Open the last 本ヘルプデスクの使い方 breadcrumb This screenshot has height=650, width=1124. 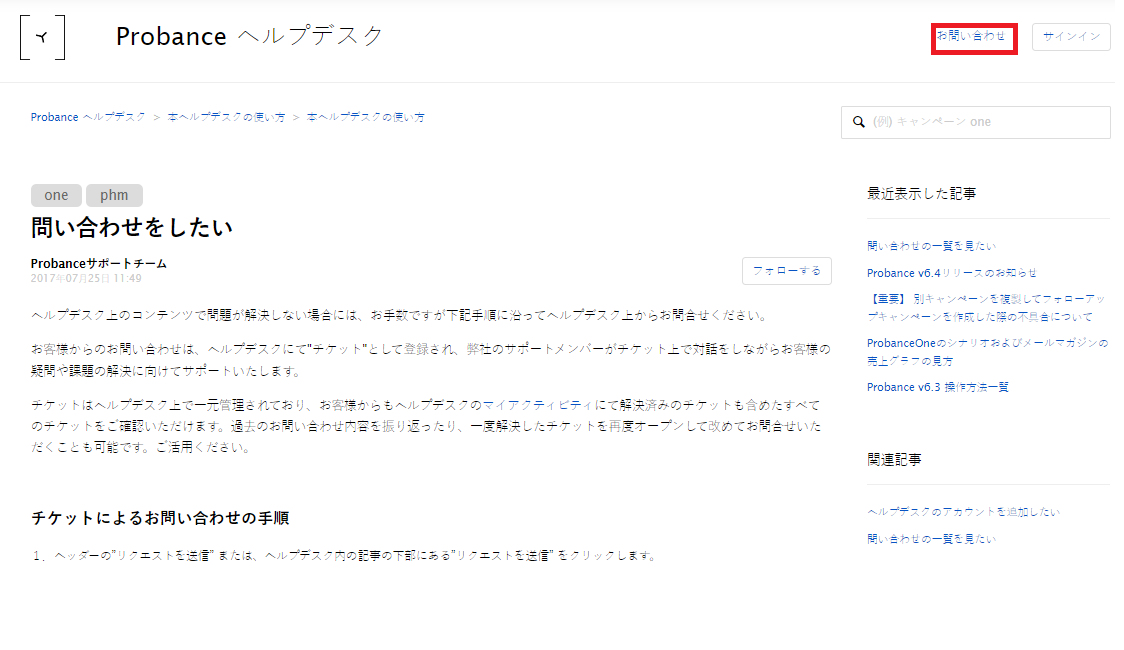[x=366, y=117]
